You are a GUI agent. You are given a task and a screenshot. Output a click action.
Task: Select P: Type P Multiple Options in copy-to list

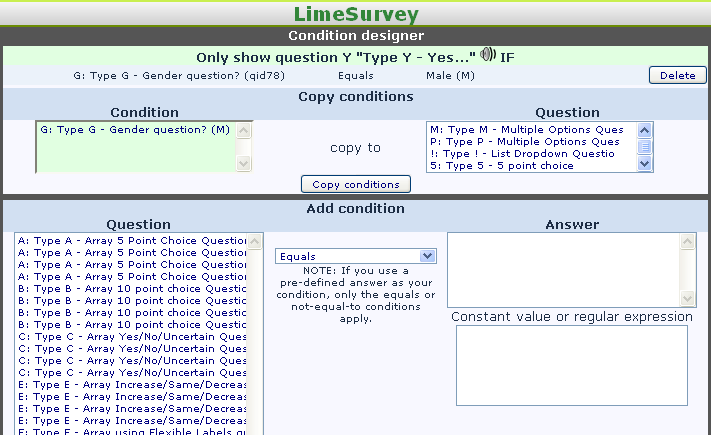click(x=526, y=142)
